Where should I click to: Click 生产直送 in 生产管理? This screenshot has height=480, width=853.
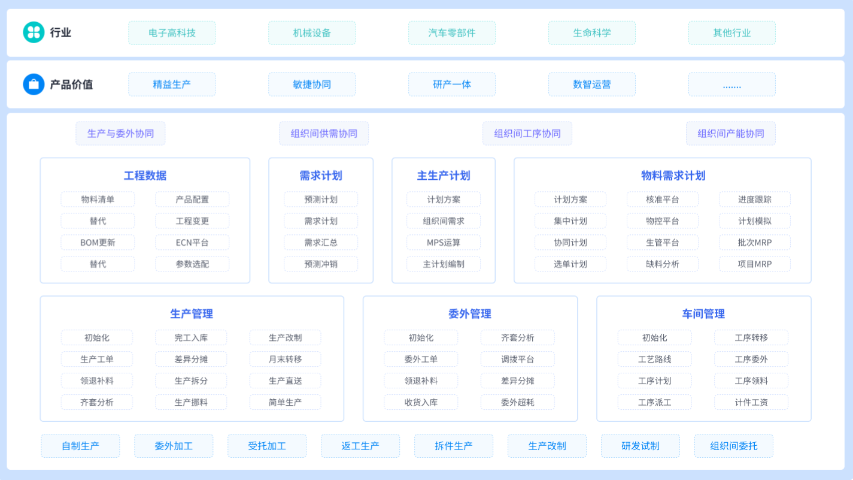(x=285, y=380)
